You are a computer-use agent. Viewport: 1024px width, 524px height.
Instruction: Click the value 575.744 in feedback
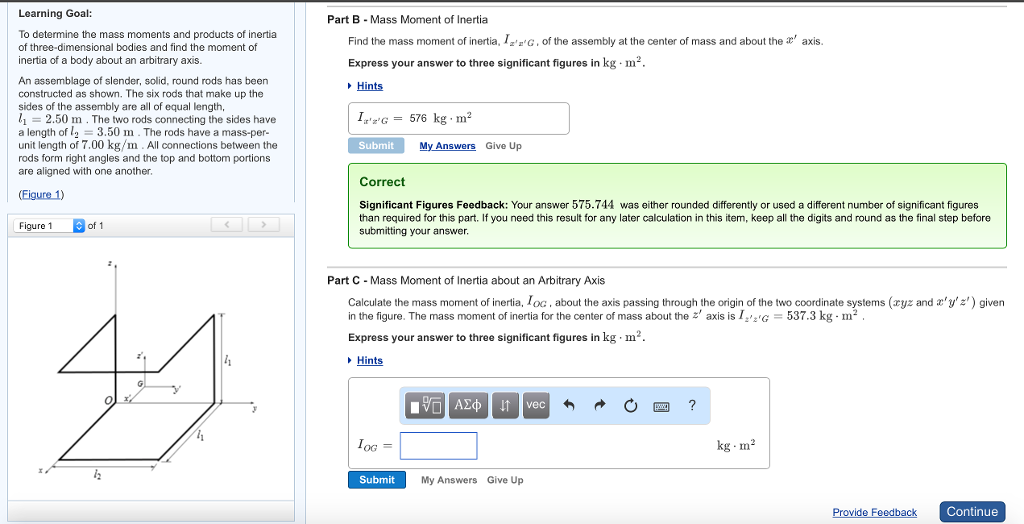[x=593, y=205]
